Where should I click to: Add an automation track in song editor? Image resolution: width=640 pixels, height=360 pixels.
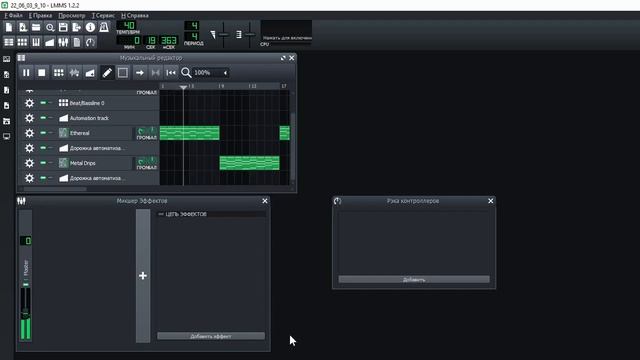pos(90,73)
